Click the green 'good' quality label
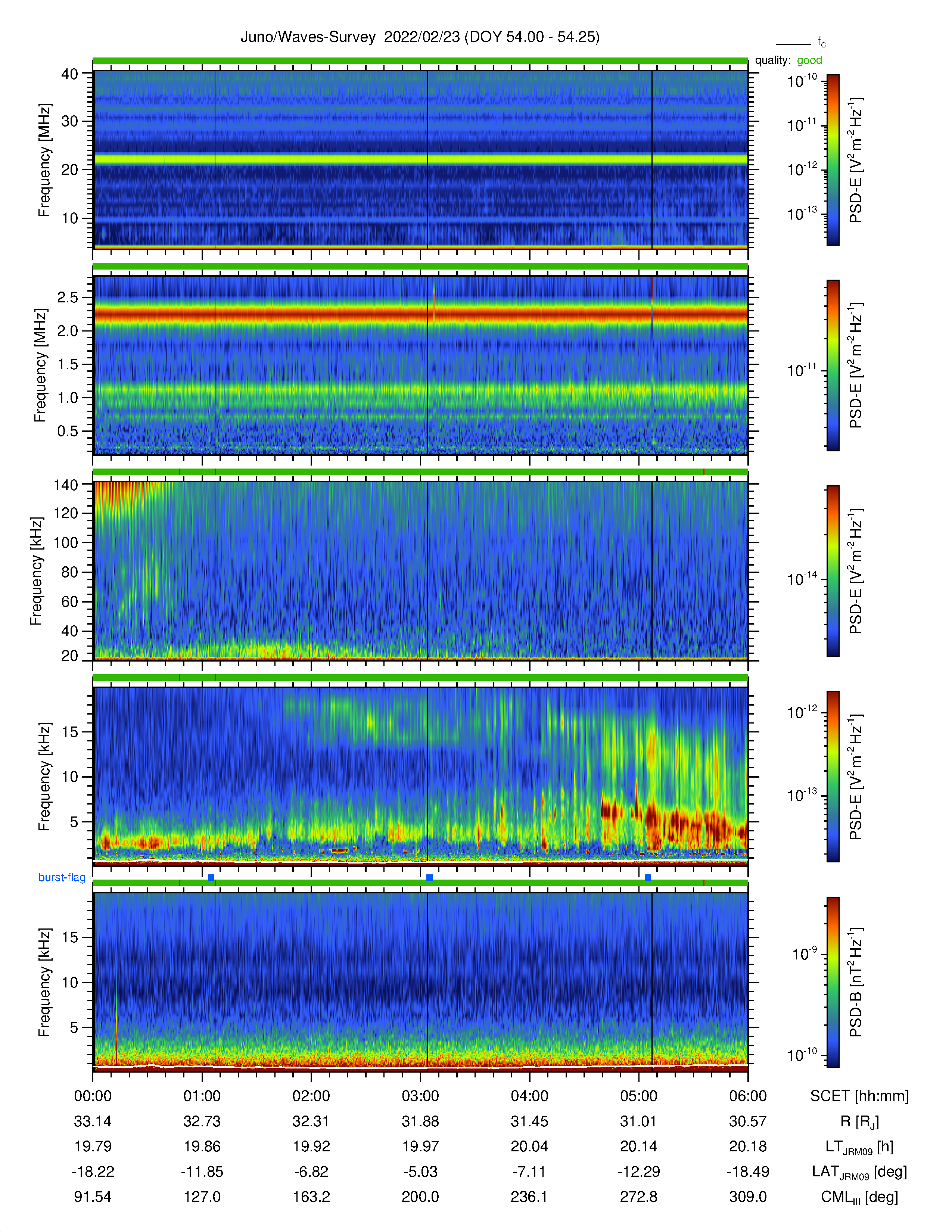Screen dimensions: 952x1232 (x=809, y=60)
